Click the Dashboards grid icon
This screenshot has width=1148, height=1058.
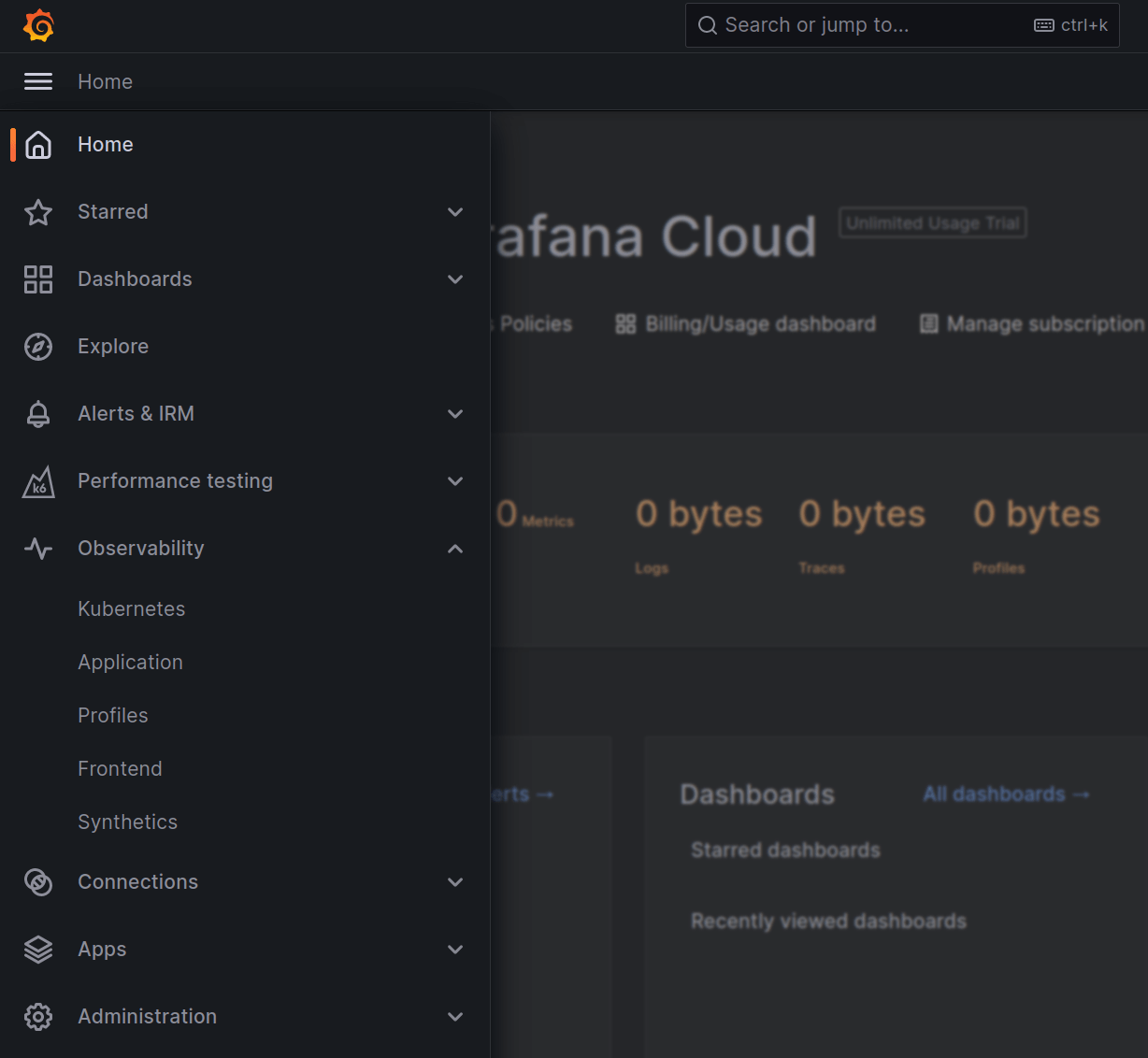coord(38,279)
